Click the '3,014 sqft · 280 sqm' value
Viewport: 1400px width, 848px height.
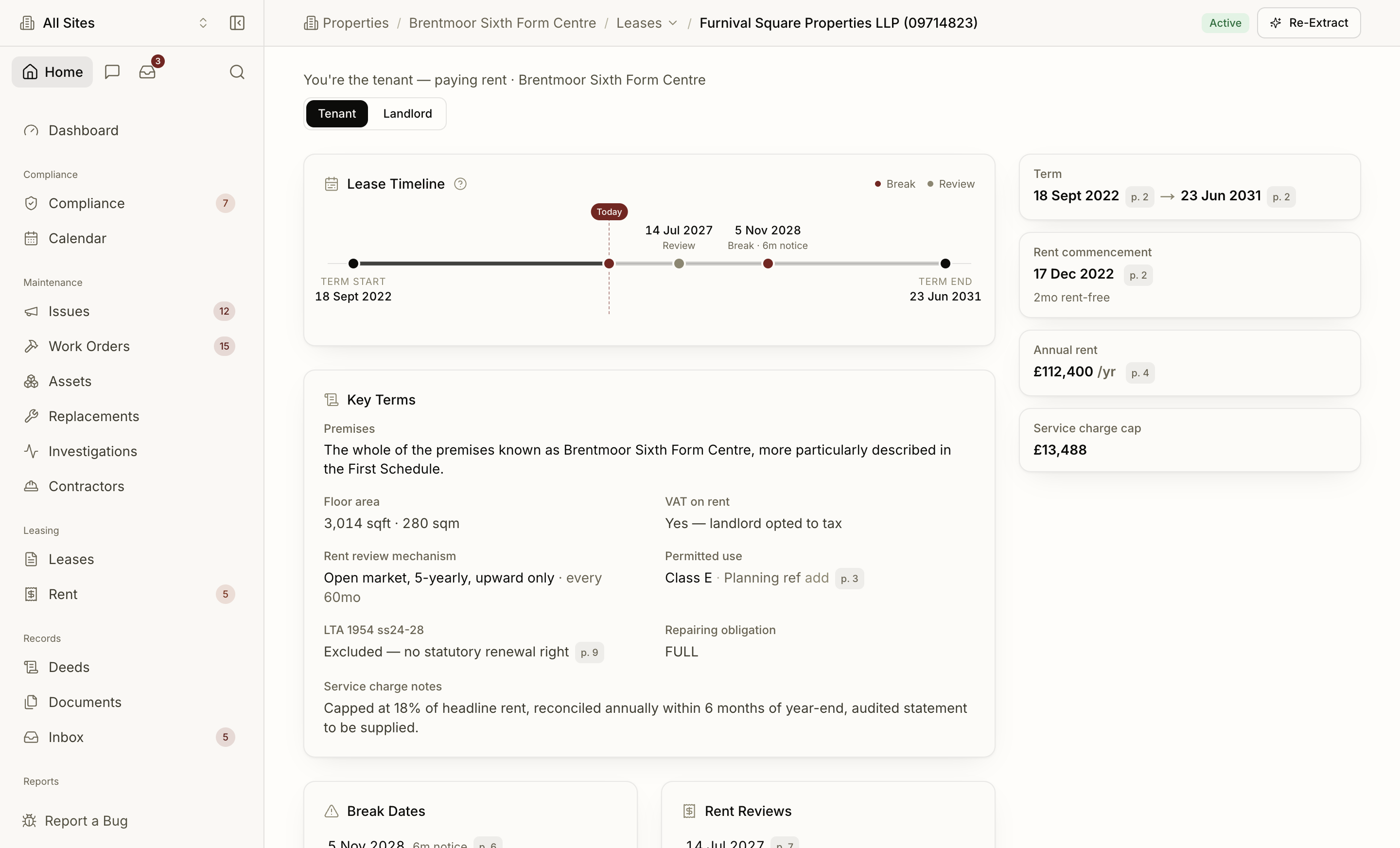coord(391,523)
